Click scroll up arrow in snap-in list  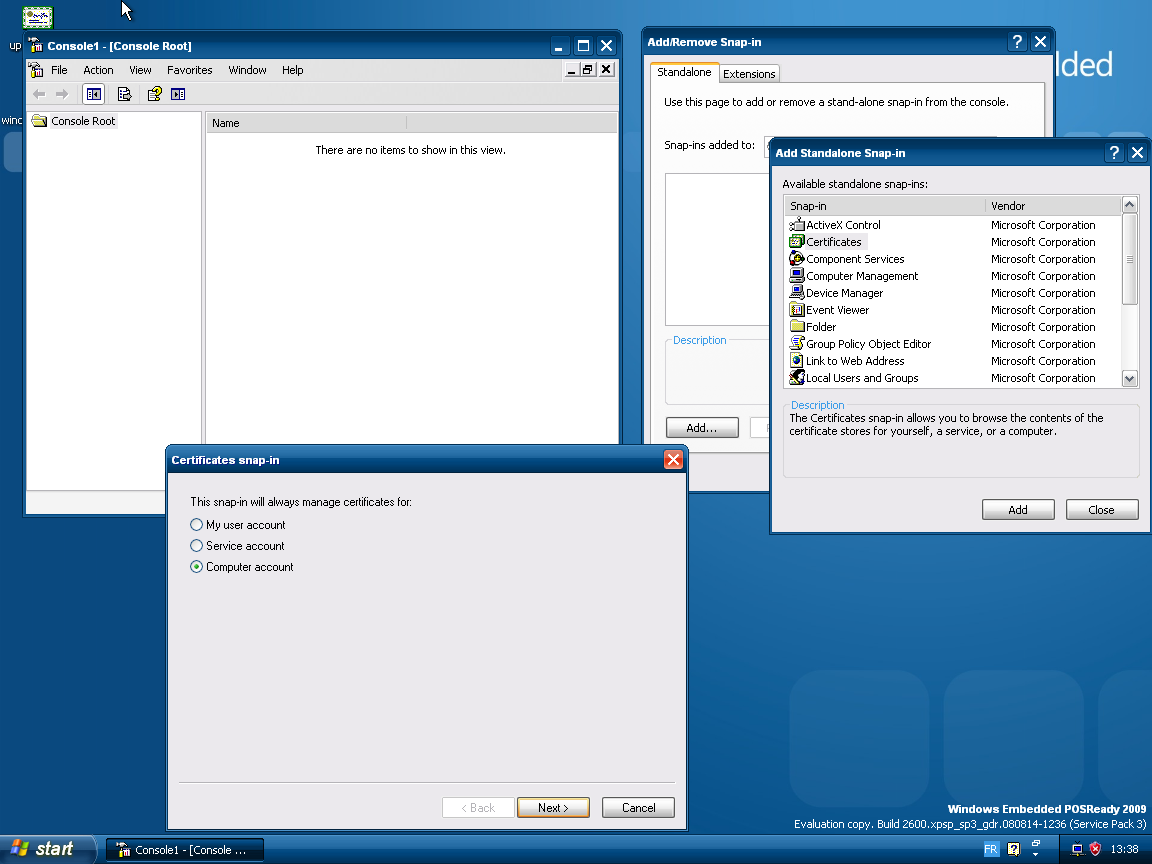pyautogui.click(x=1129, y=204)
